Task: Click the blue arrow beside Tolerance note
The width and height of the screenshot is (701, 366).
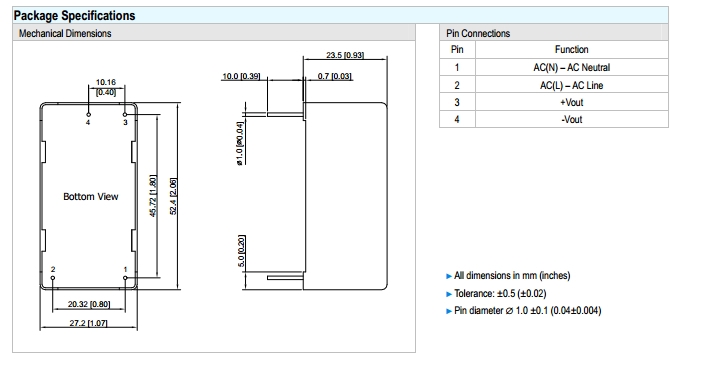Action: tap(449, 294)
